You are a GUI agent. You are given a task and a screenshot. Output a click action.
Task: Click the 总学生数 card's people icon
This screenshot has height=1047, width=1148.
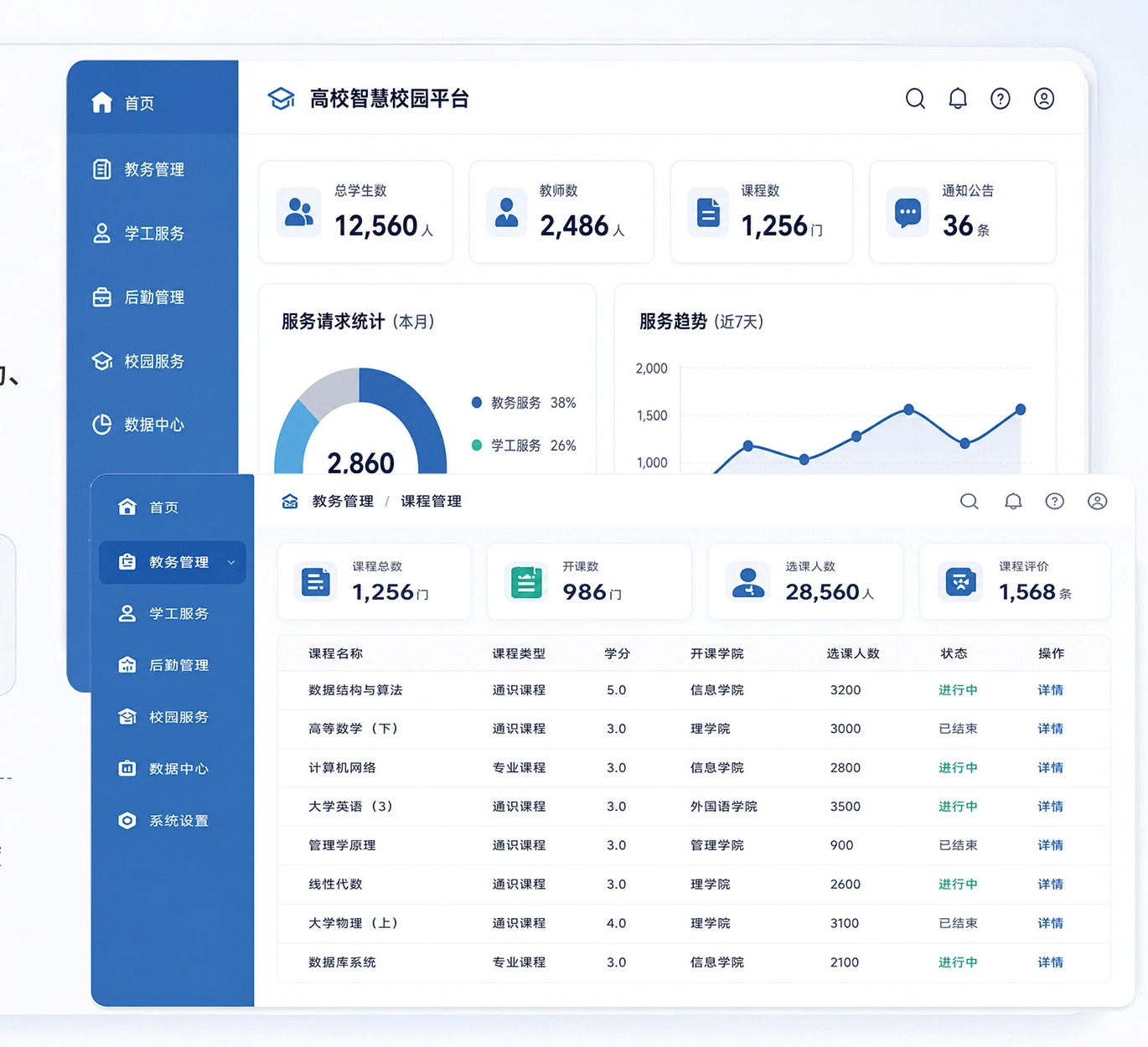pyautogui.click(x=299, y=212)
